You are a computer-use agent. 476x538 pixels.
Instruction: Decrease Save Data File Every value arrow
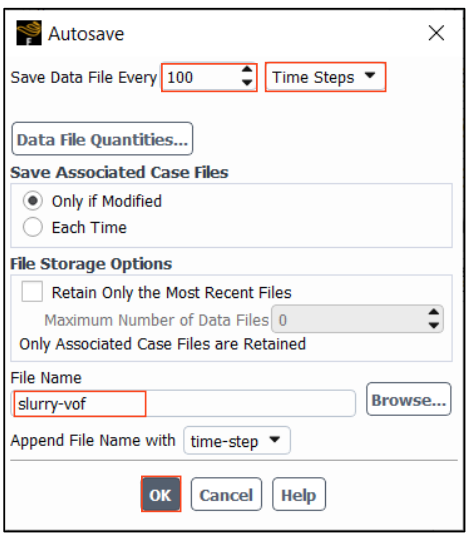(x=247, y=82)
